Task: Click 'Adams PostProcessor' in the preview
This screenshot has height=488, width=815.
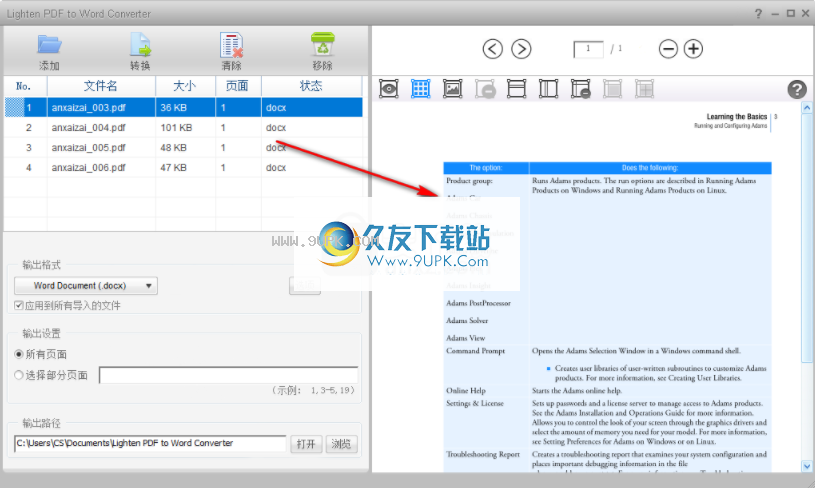Action: point(478,303)
